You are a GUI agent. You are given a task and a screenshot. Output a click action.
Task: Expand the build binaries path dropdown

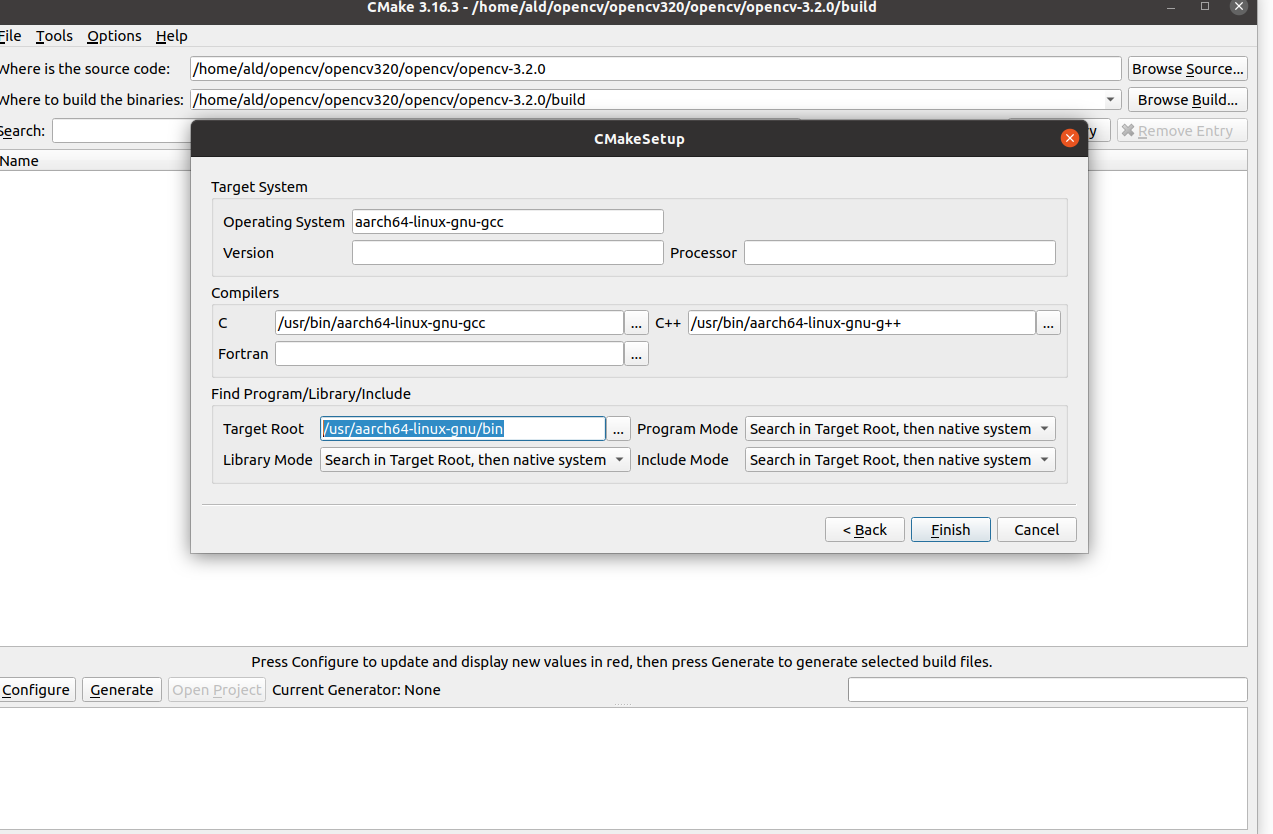pos(1111,100)
